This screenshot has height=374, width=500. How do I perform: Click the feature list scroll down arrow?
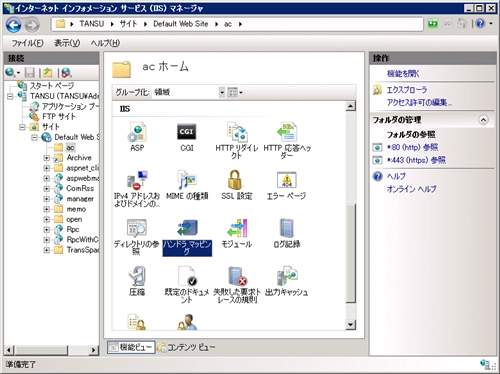[x=351, y=324]
